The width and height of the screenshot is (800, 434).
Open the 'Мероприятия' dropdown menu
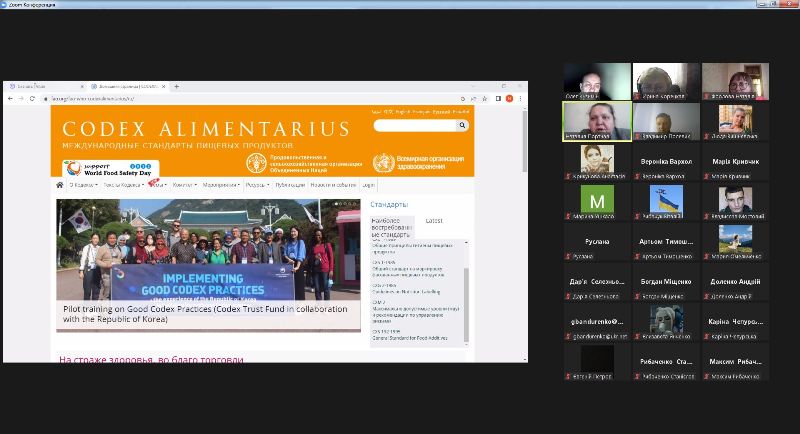pos(220,185)
